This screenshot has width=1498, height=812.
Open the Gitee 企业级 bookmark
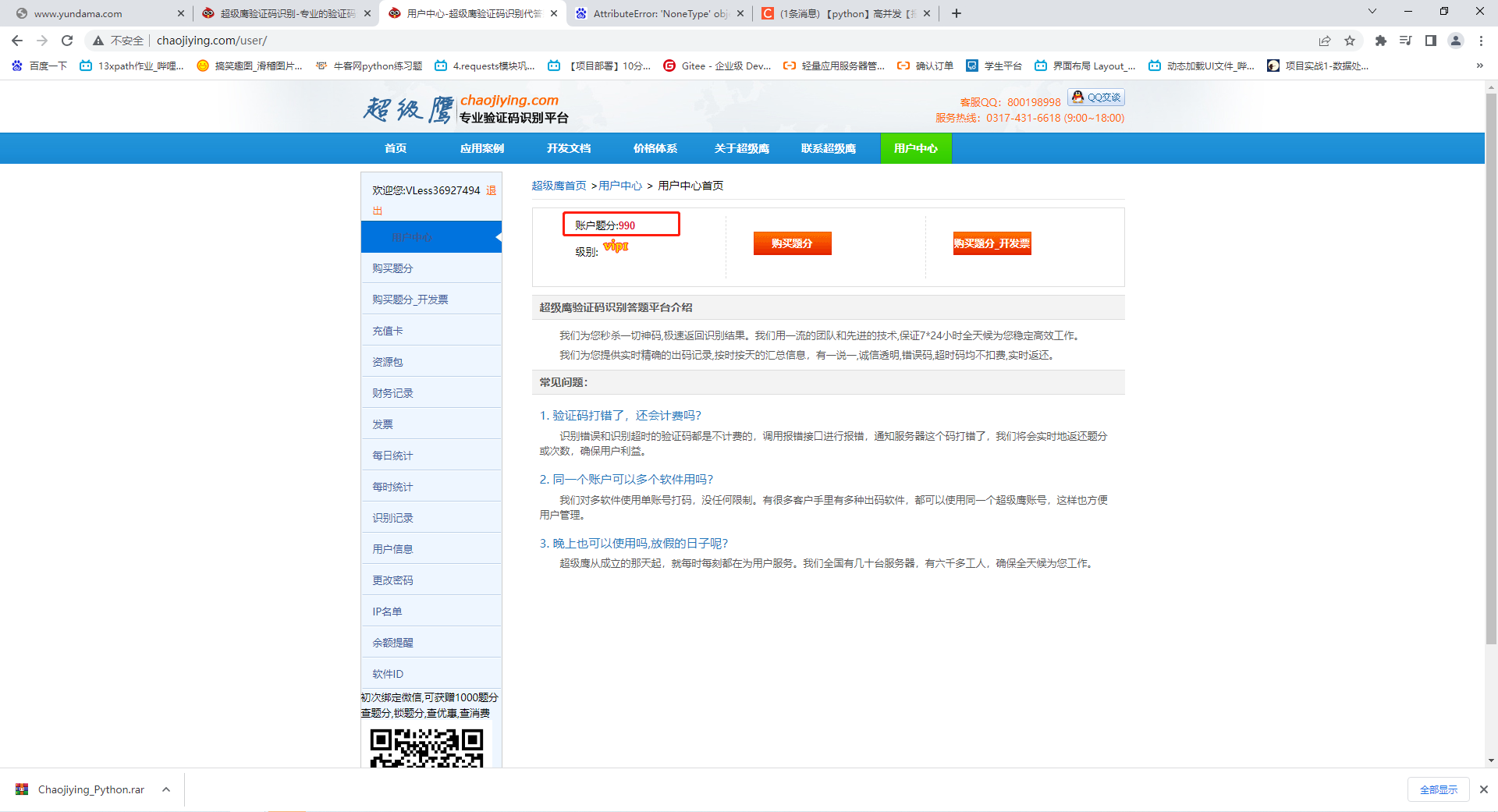pos(717,66)
